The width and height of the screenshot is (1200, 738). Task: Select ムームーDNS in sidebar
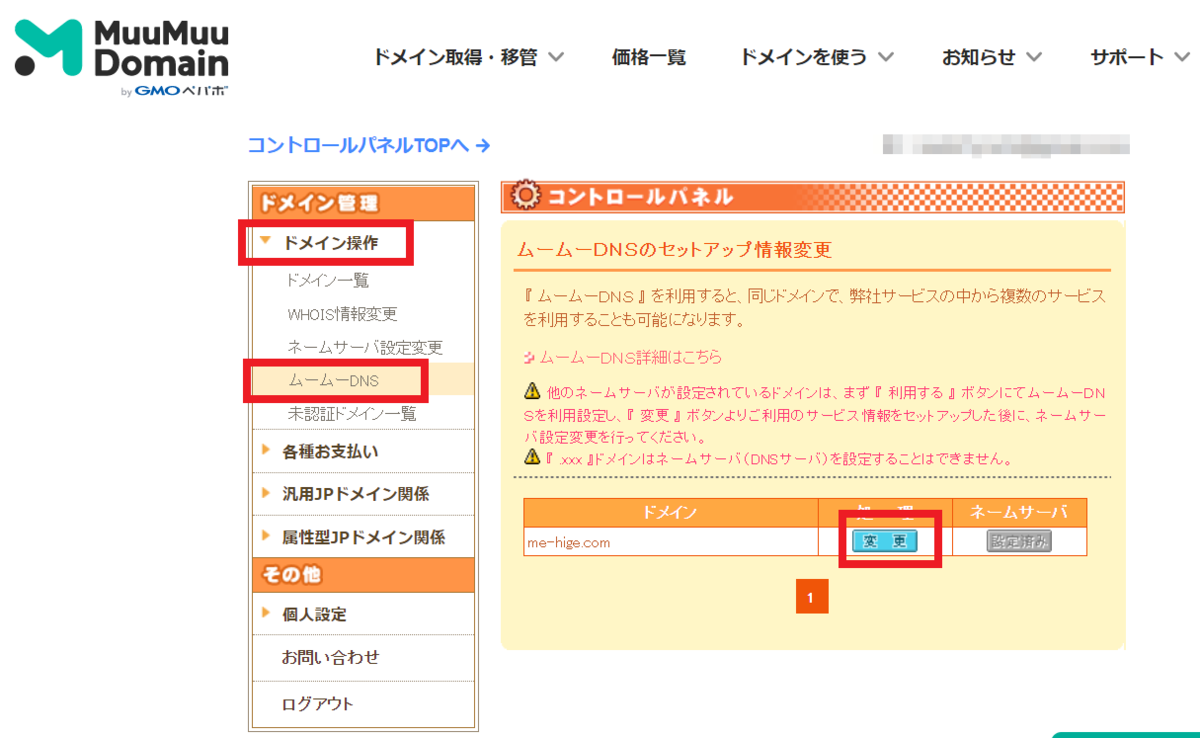[334, 381]
